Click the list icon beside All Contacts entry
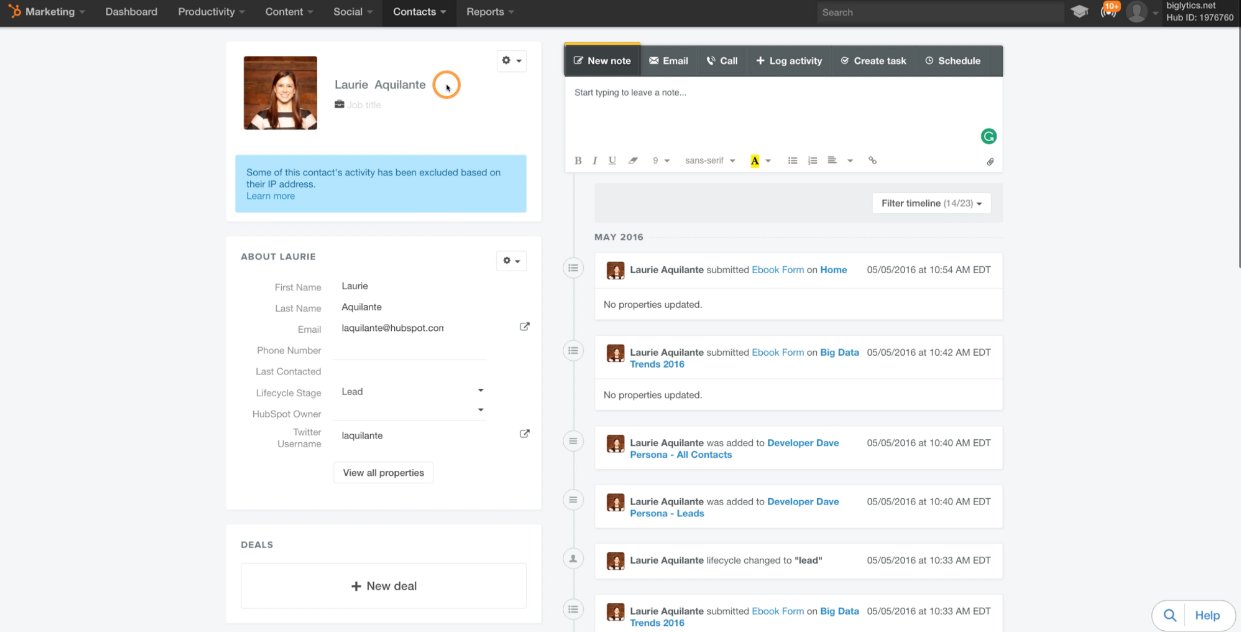The height and width of the screenshot is (632, 1241). tap(573, 441)
